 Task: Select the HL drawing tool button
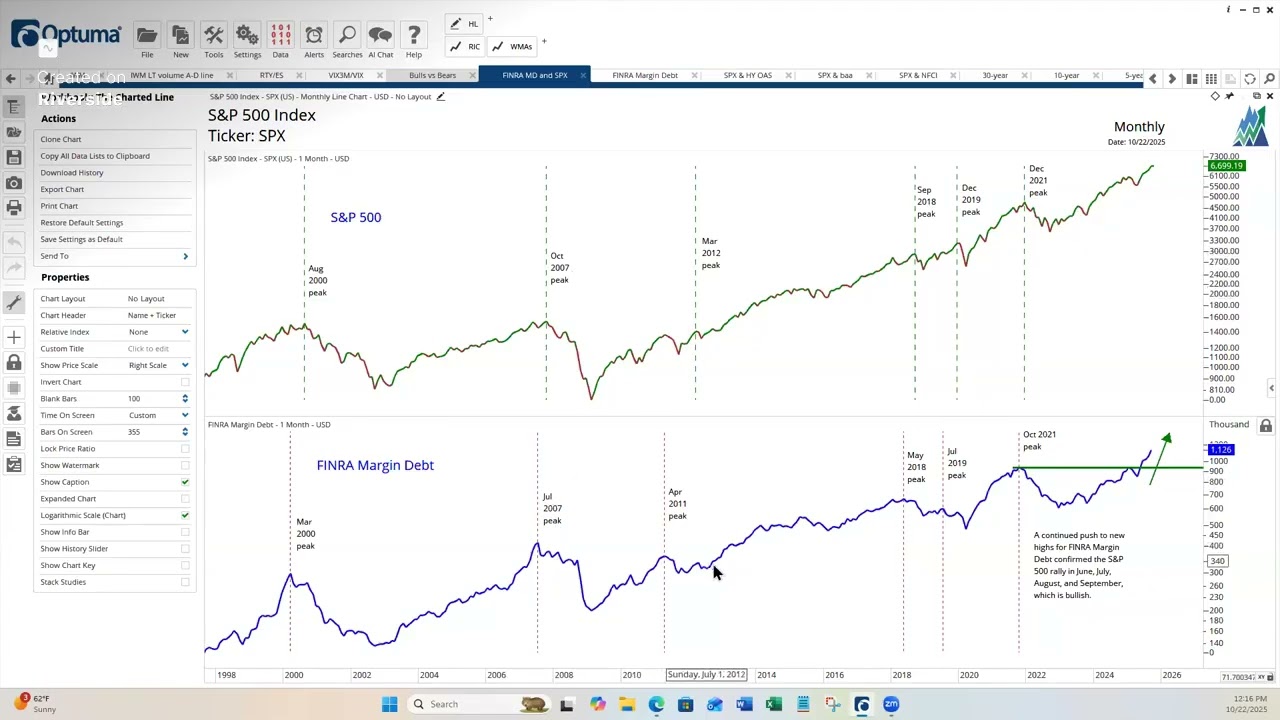click(465, 23)
